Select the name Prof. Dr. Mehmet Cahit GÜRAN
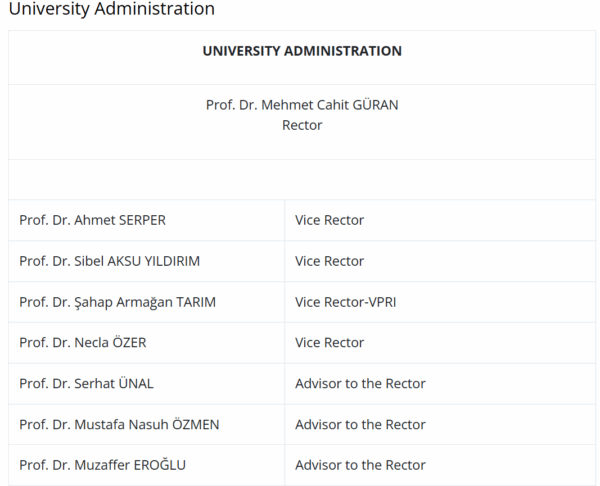The image size is (600, 486). (302, 105)
